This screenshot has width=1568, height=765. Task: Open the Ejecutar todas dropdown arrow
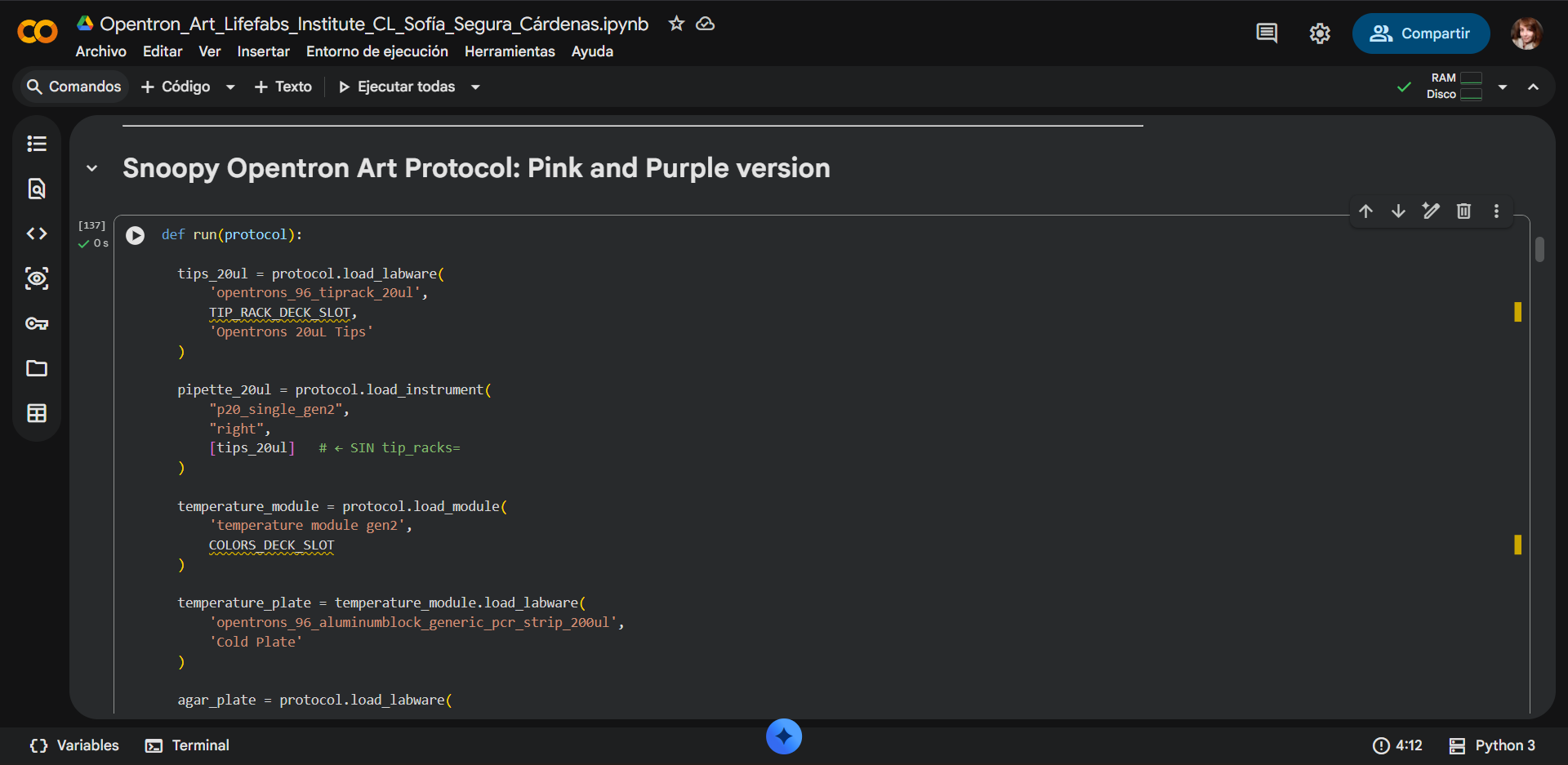475,87
